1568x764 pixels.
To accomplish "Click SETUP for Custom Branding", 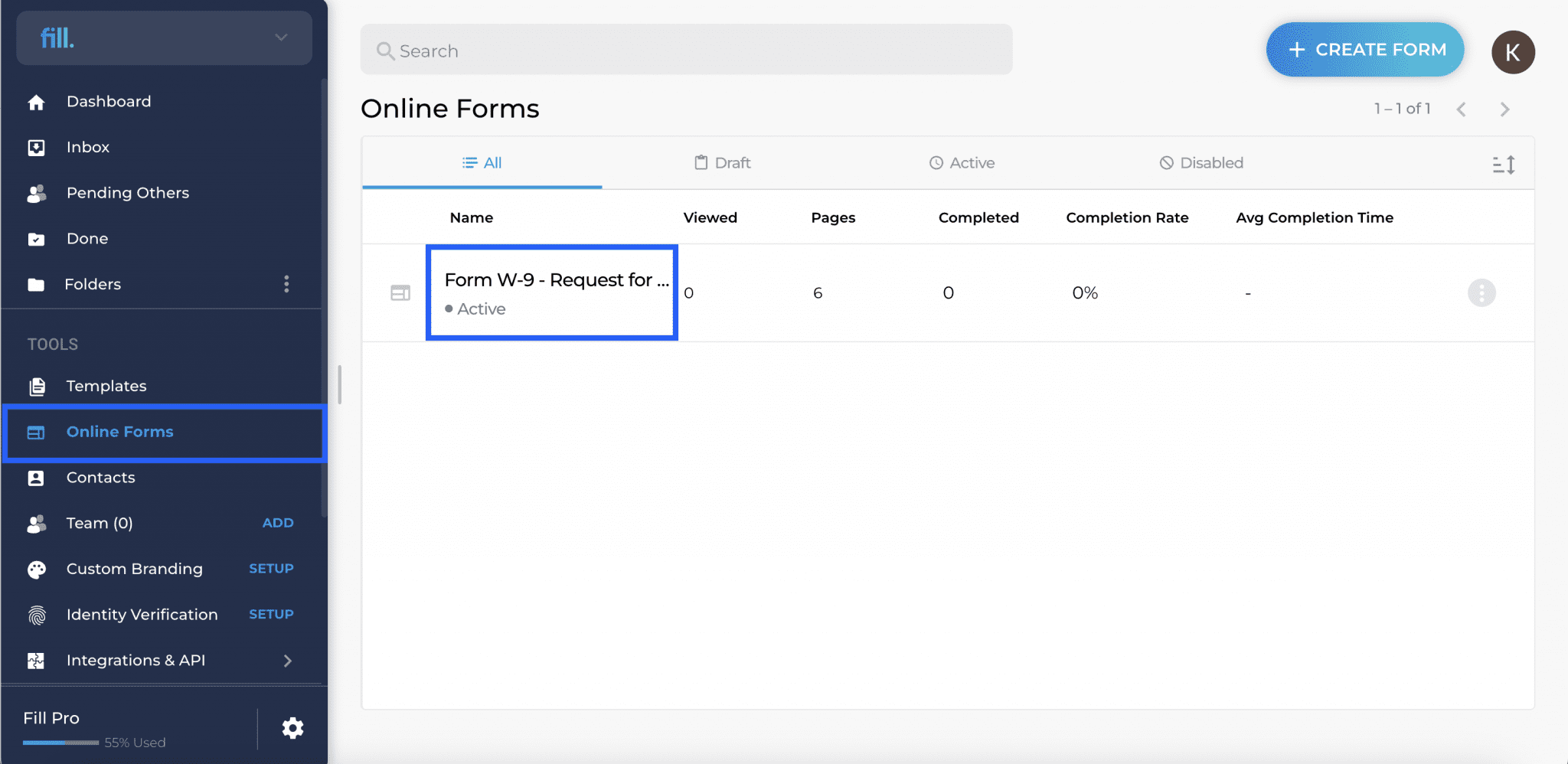I will pos(271,569).
